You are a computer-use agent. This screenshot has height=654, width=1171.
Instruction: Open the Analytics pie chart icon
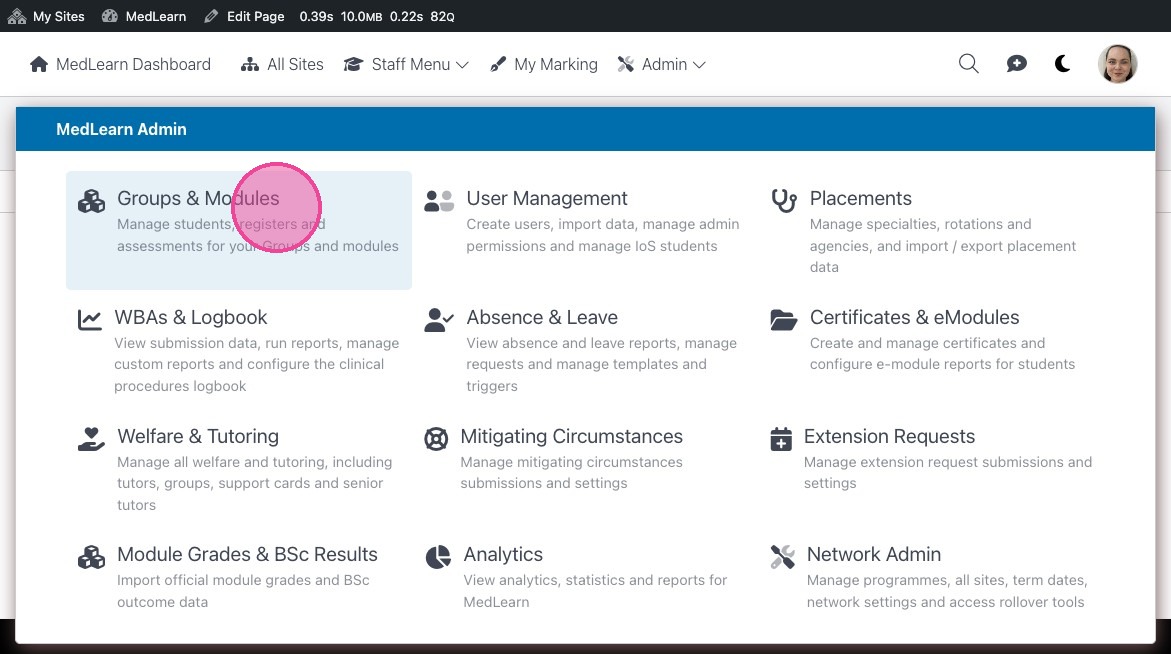438,556
